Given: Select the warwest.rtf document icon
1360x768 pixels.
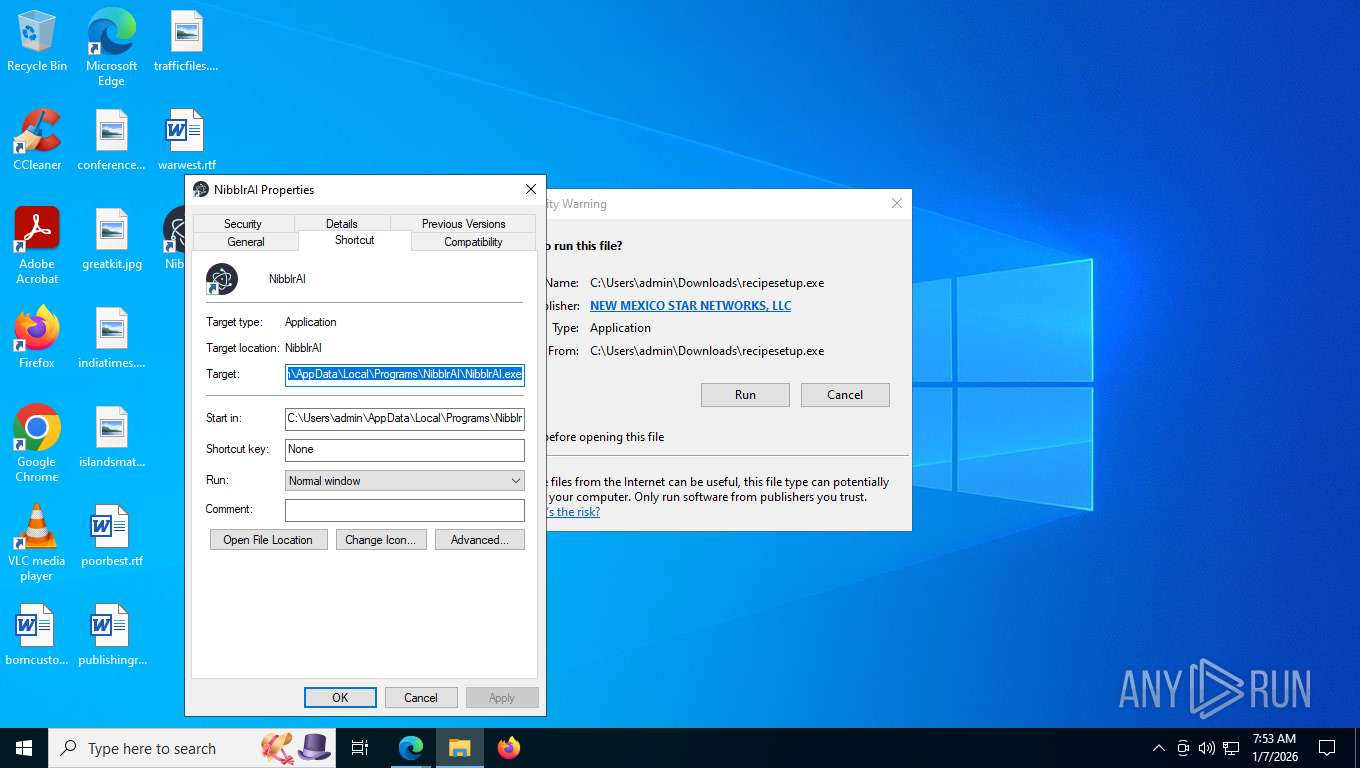Looking at the screenshot, I should (186, 140).
